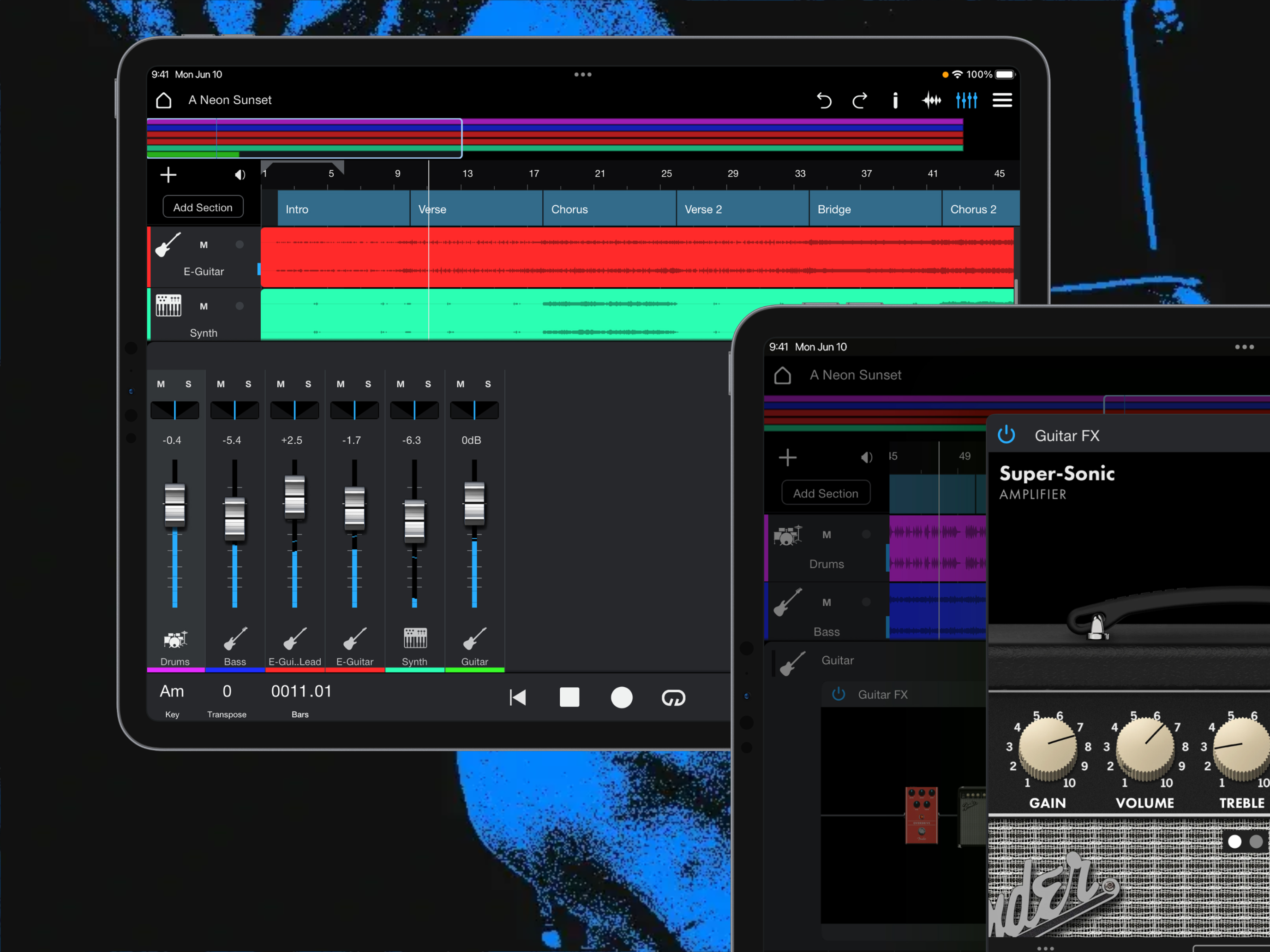Tap the audio waveform editor icon
Screen dimensions: 1270x952
point(931,100)
